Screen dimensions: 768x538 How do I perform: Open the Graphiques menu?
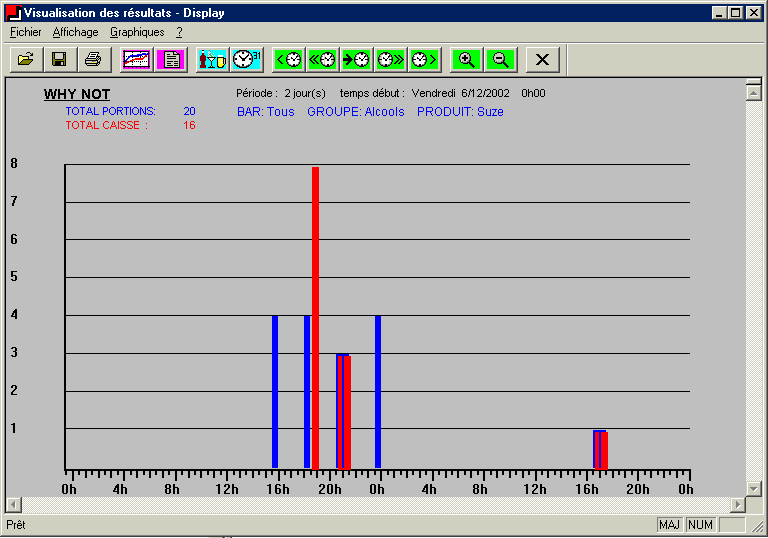[x=137, y=32]
